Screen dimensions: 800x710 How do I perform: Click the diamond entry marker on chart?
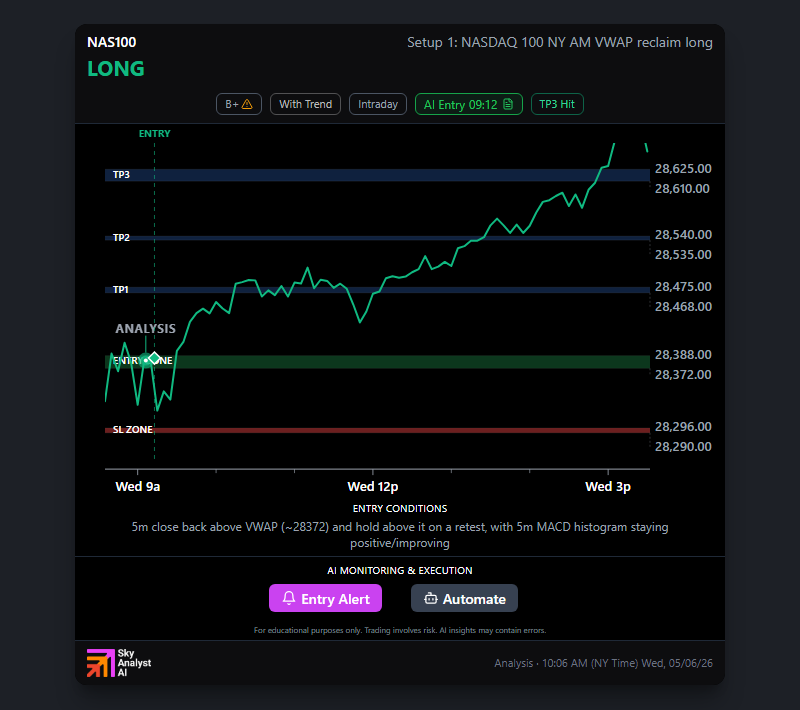click(155, 358)
